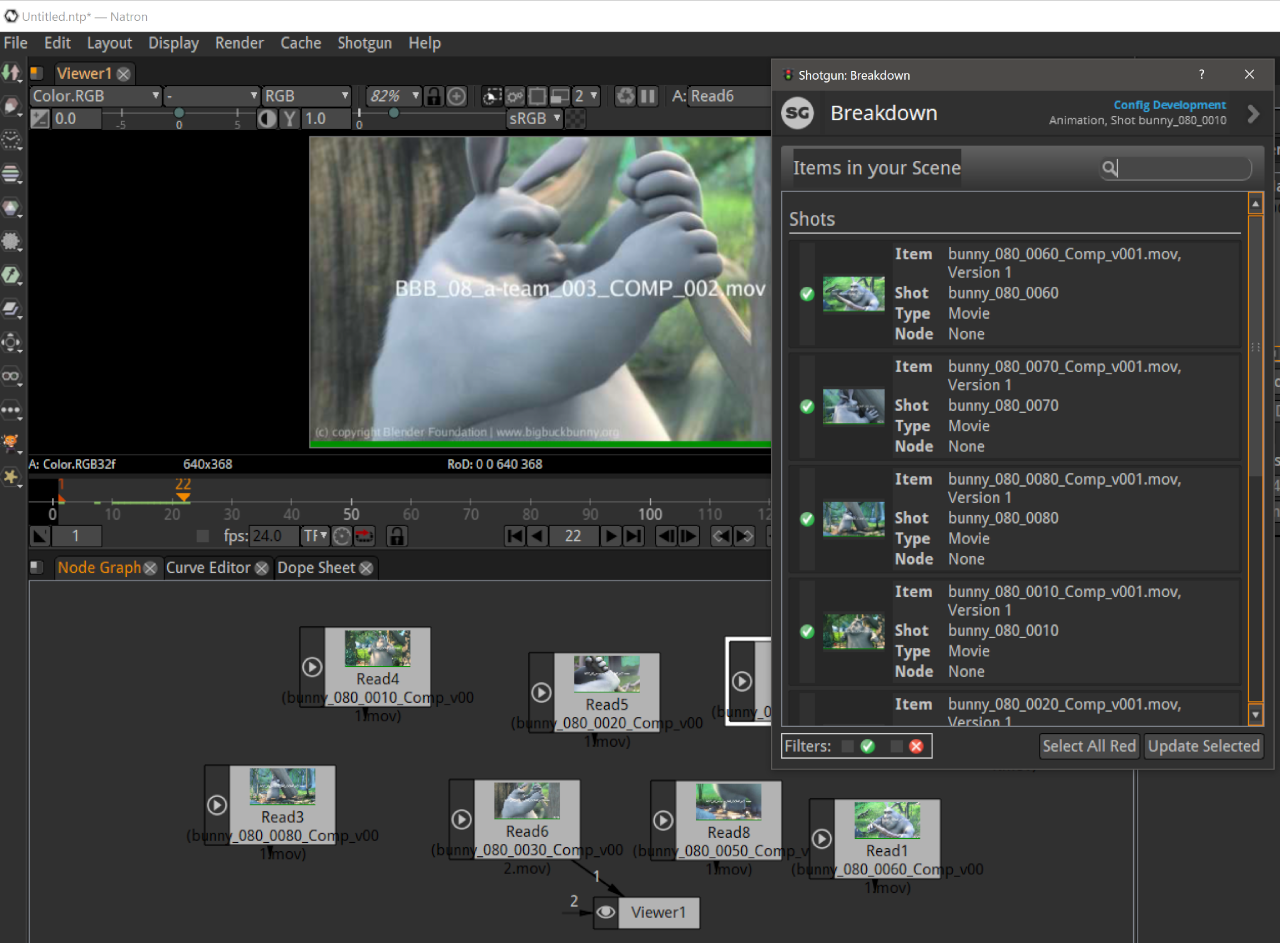Play the Read4 node preview arrow
This screenshot has width=1280, height=943.
pyautogui.click(x=311, y=666)
